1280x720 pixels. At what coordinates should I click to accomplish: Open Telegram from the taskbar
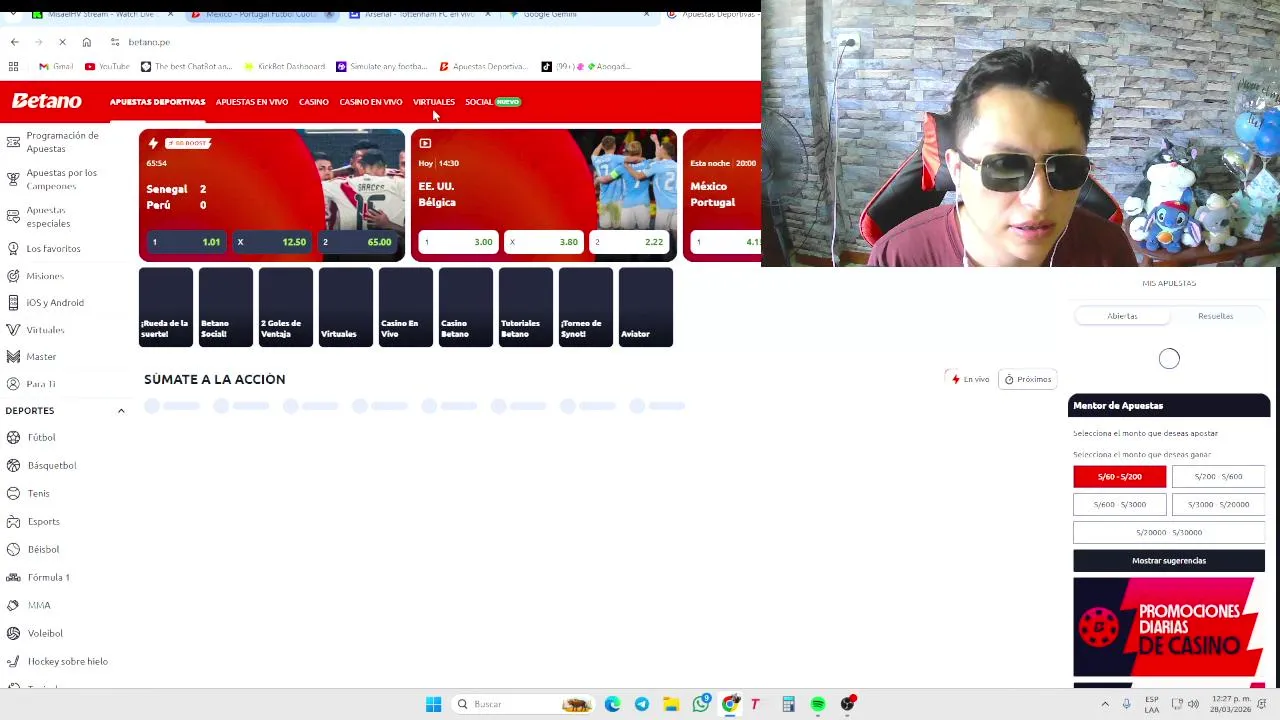click(642, 704)
